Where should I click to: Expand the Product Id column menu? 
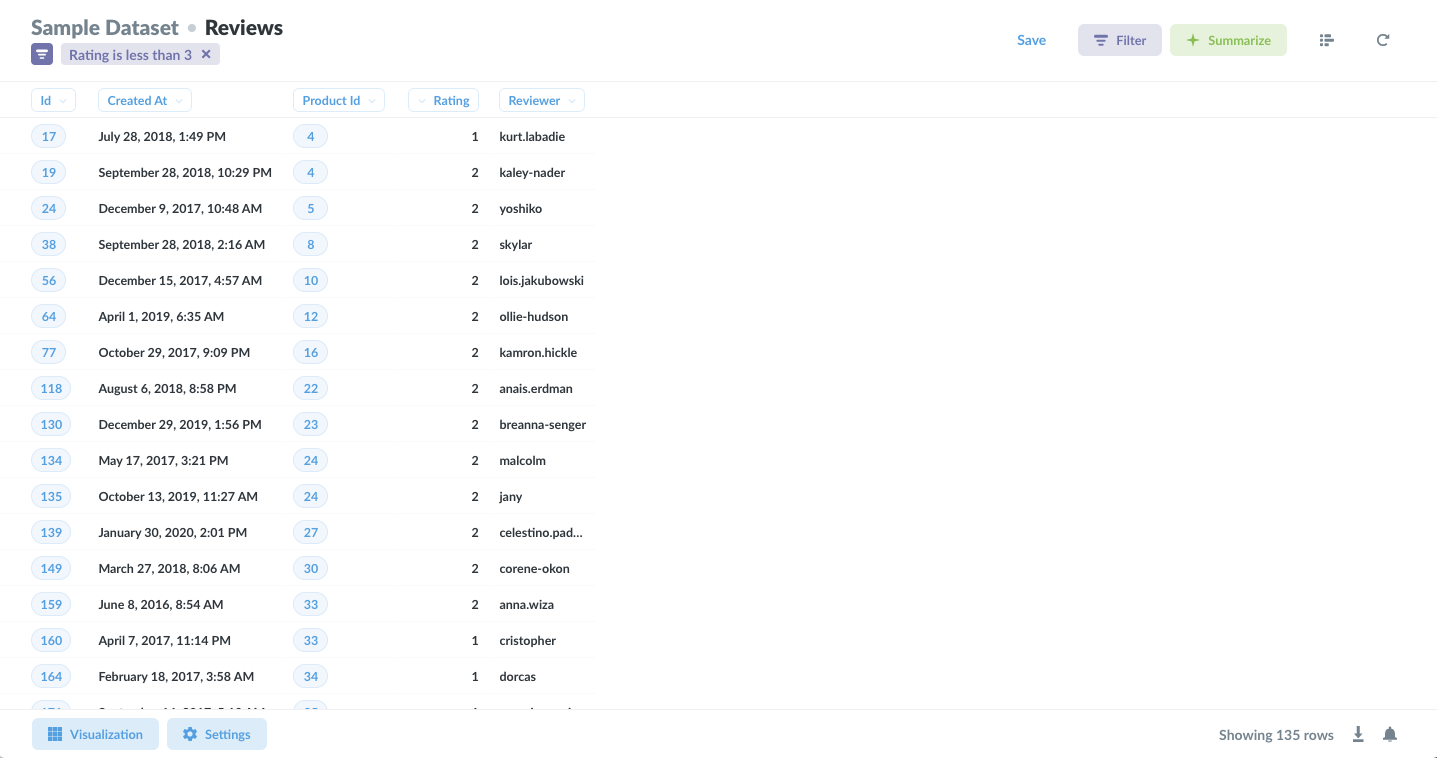(x=338, y=100)
